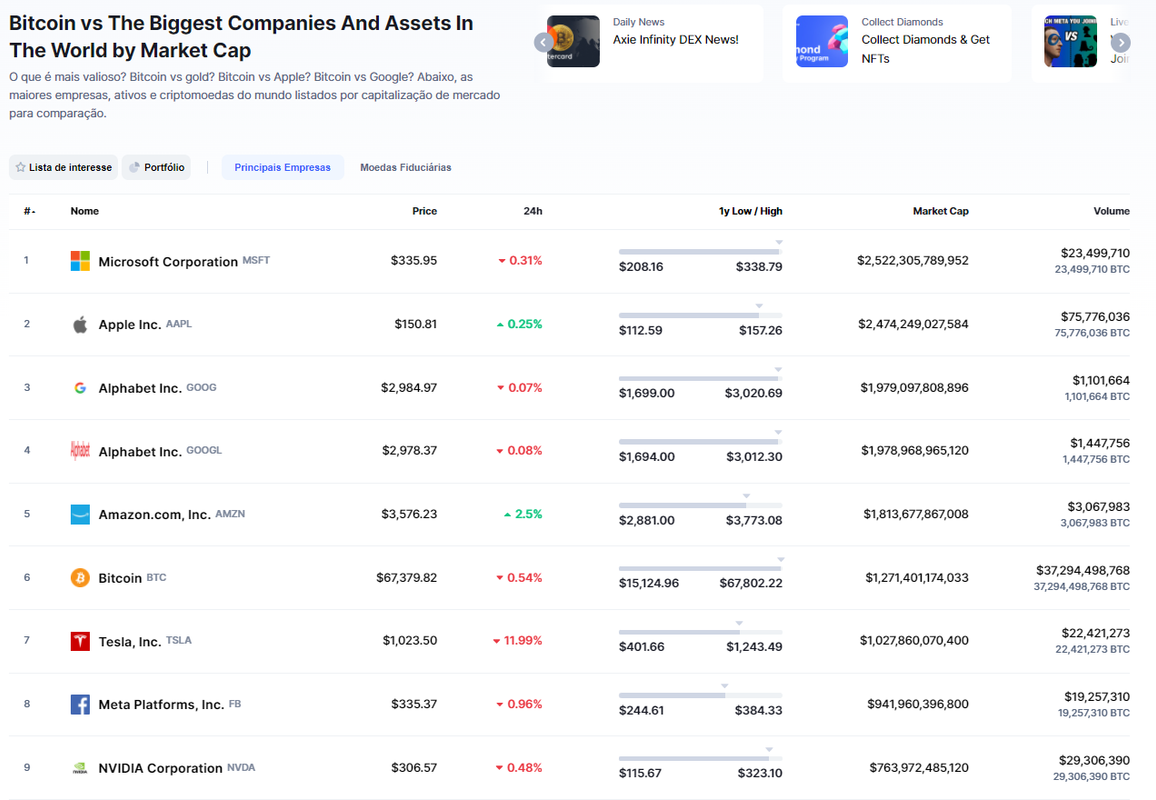Click Meta Platforms' 1y low/high range bar
This screenshot has width=1156, height=800.
tap(700, 695)
